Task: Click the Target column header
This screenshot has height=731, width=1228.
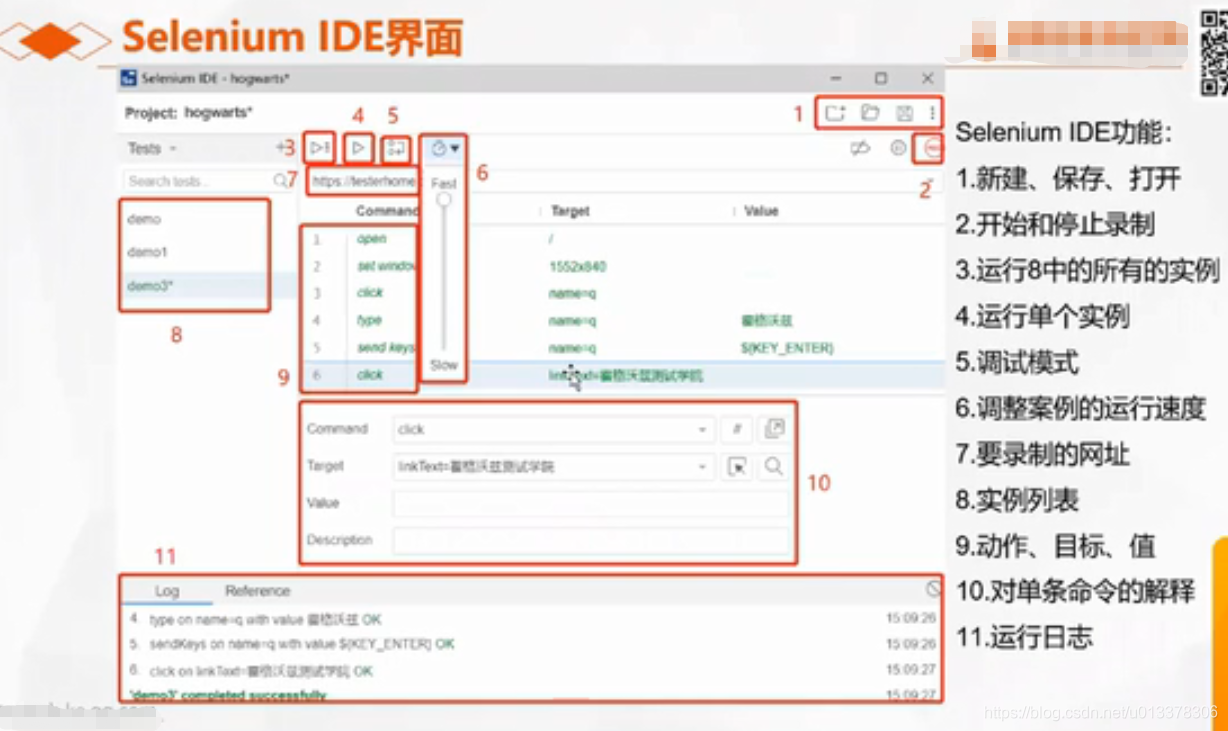Action: (570, 211)
